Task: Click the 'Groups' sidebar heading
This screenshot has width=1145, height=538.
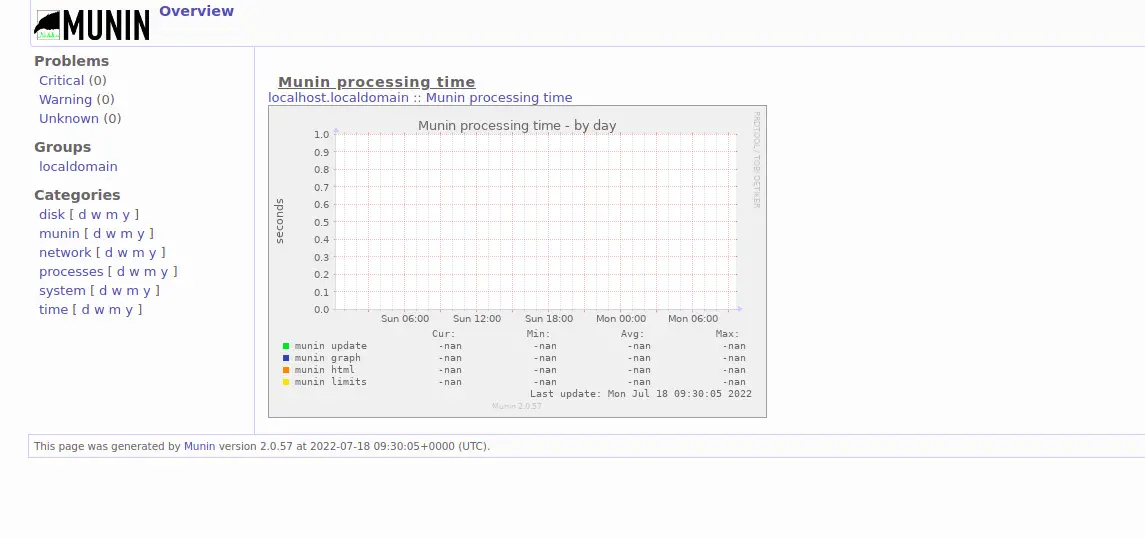Action: 63,147
